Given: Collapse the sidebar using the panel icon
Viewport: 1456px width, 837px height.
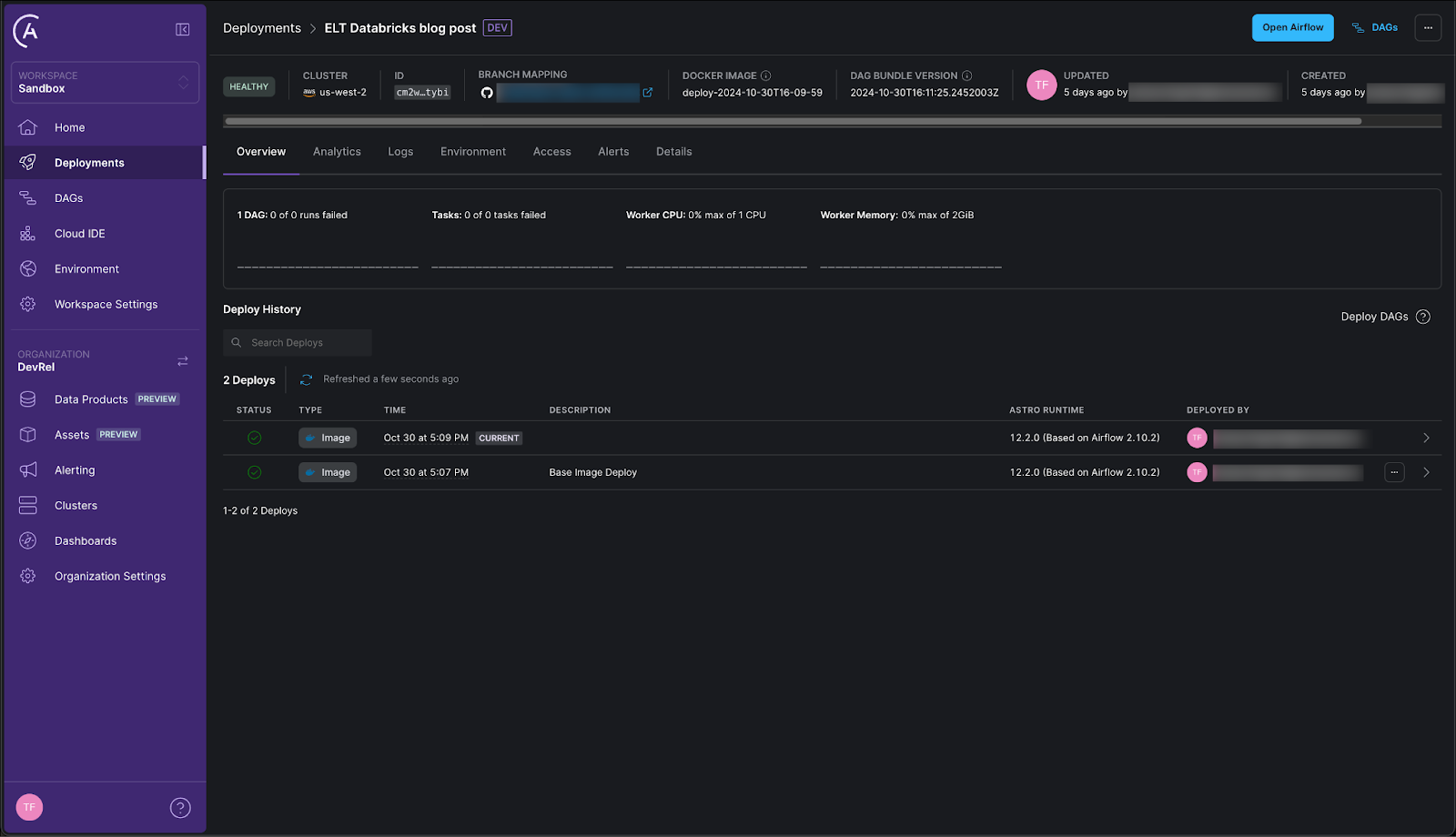Looking at the screenshot, I should click(x=182, y=30).
